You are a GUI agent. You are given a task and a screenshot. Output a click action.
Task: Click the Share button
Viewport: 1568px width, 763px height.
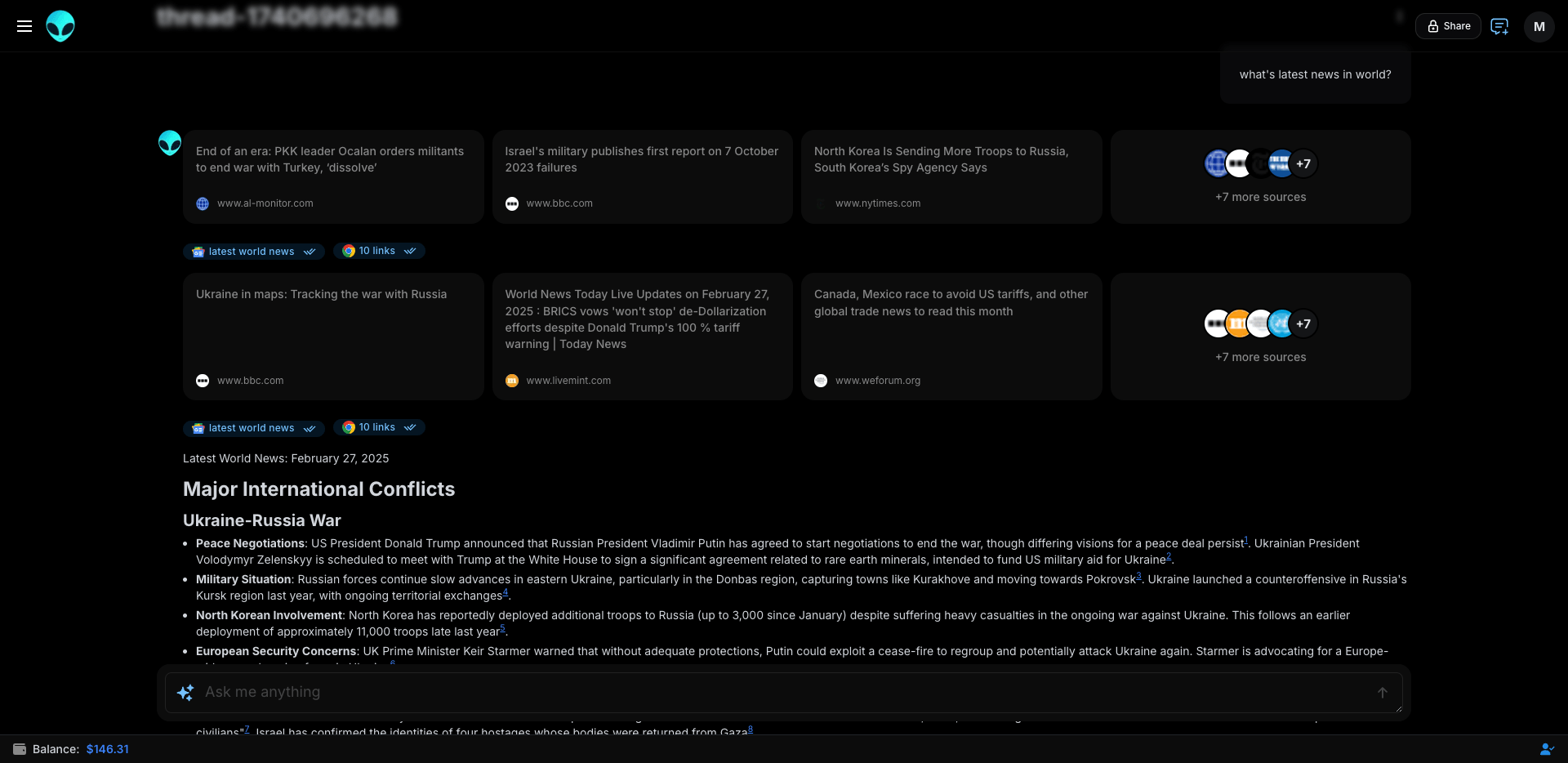(1448, 26)
